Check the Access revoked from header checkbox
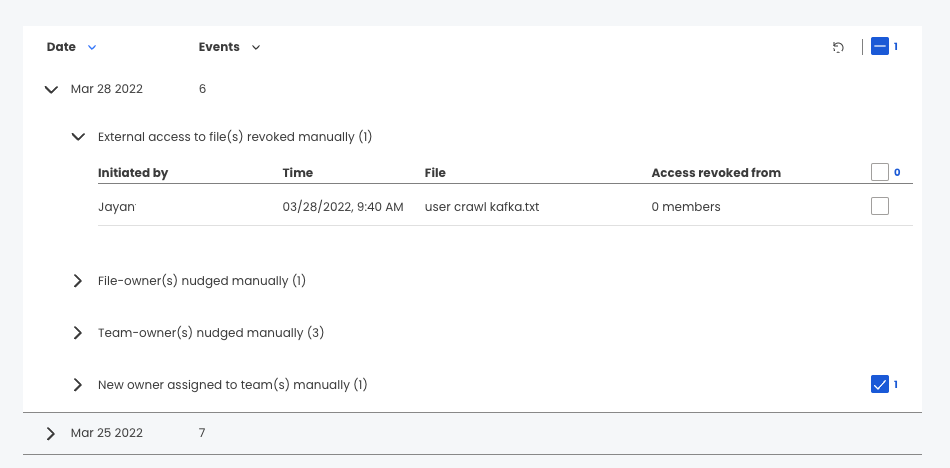This screenshot has height=468, width=950. tap(880, 172)
